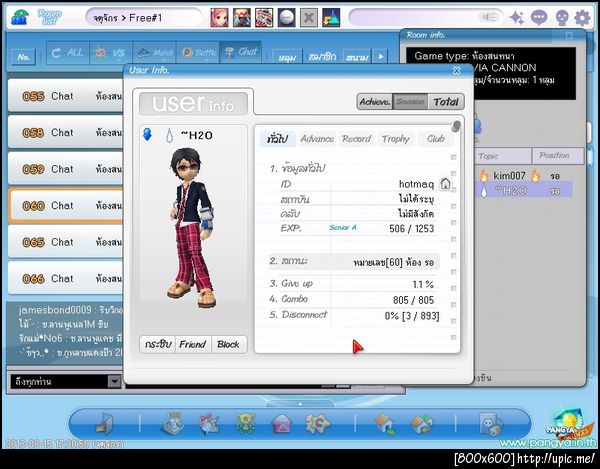Select room 066 Chat row
600x469 pixels.
(x=66, y=278)
